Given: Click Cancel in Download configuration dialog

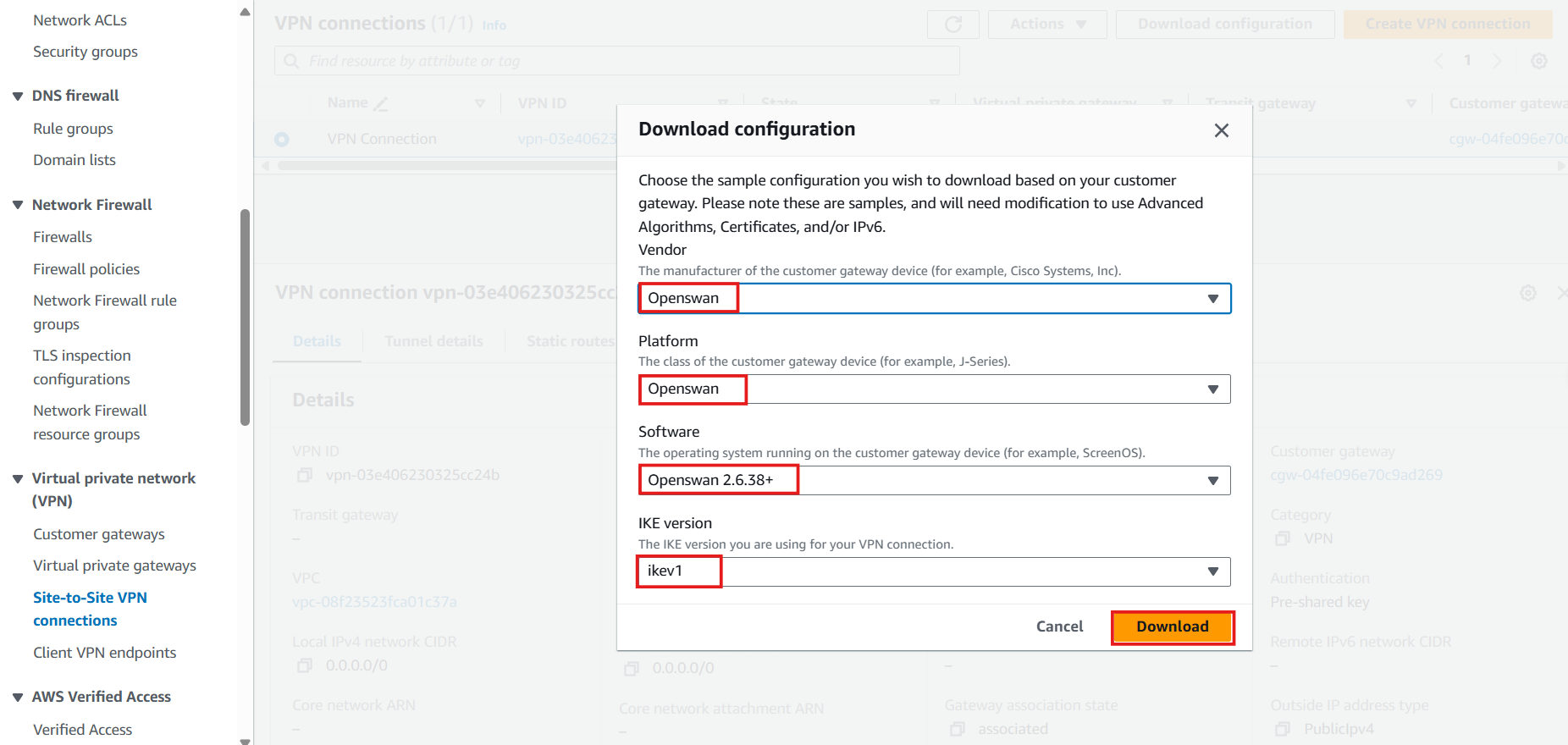Looking at the screenshot, I should 1059,626.
